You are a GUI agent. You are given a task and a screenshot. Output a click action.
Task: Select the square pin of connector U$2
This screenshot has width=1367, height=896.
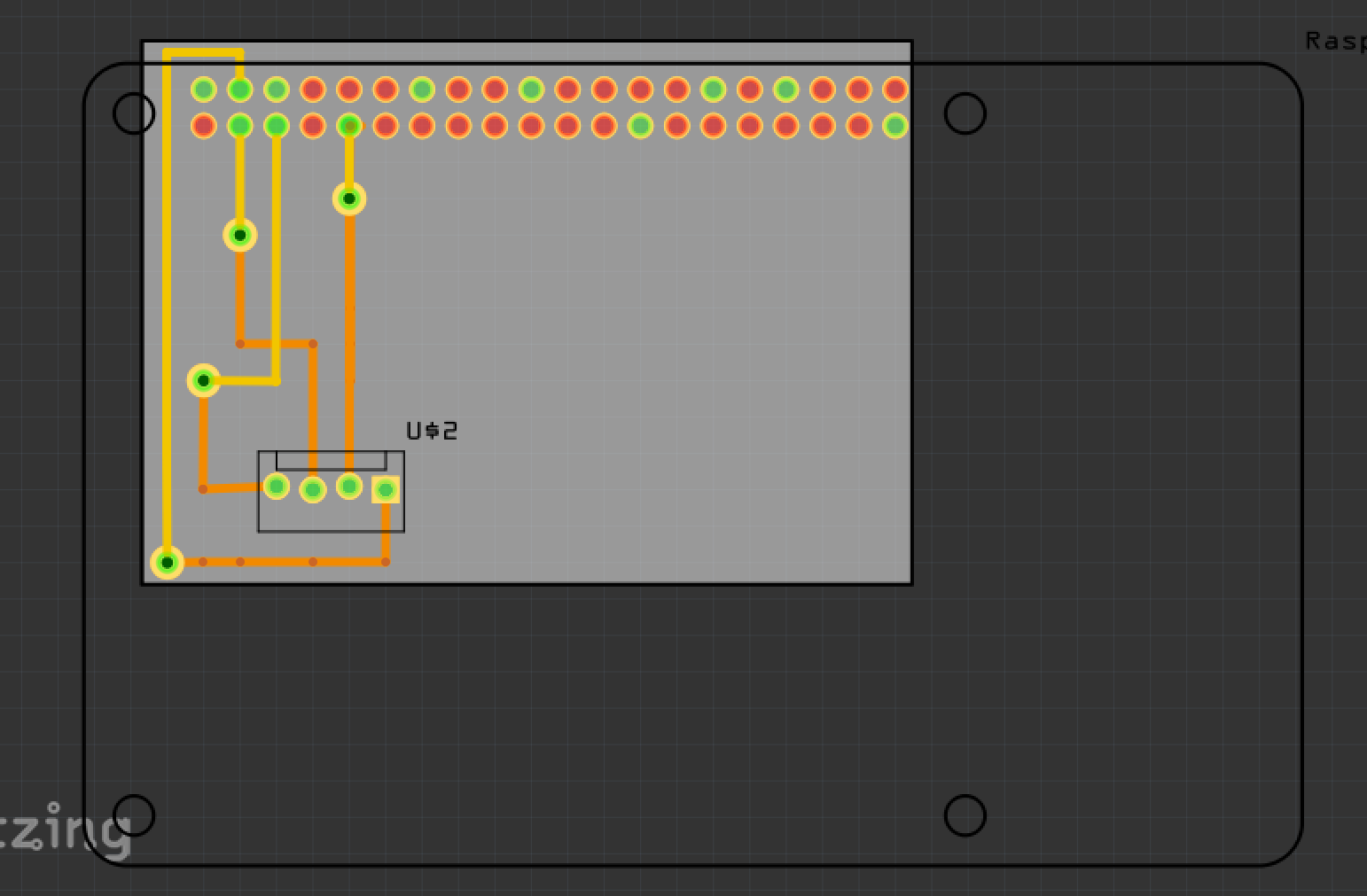(x=386, y=489)
